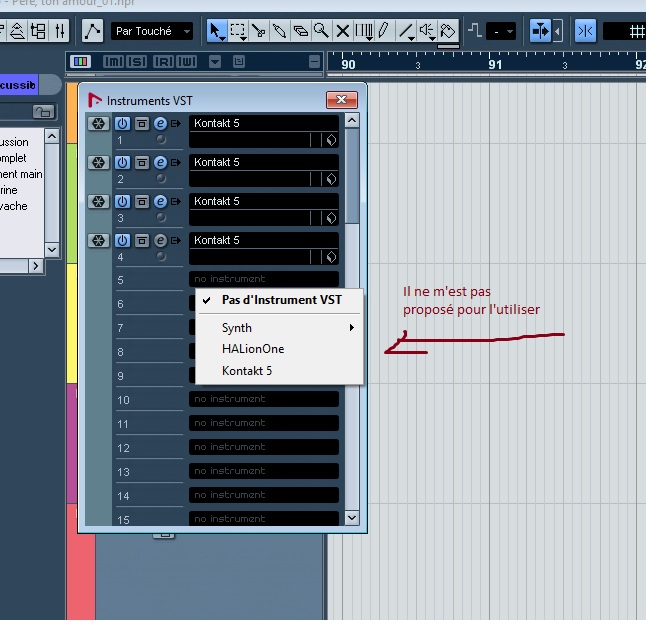The height and width of the screenshot is (630, 672).
Task: Open track list global options dropdown arrow
Action: [x=215, y=62]
